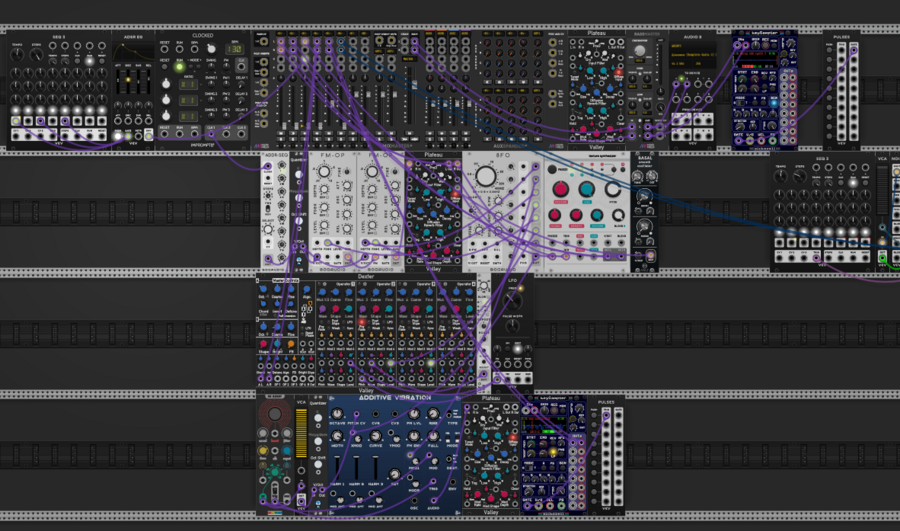Click teal repel knob below red-ringed knob
This screenshot has width=900, height=531.
pos(286,451)
